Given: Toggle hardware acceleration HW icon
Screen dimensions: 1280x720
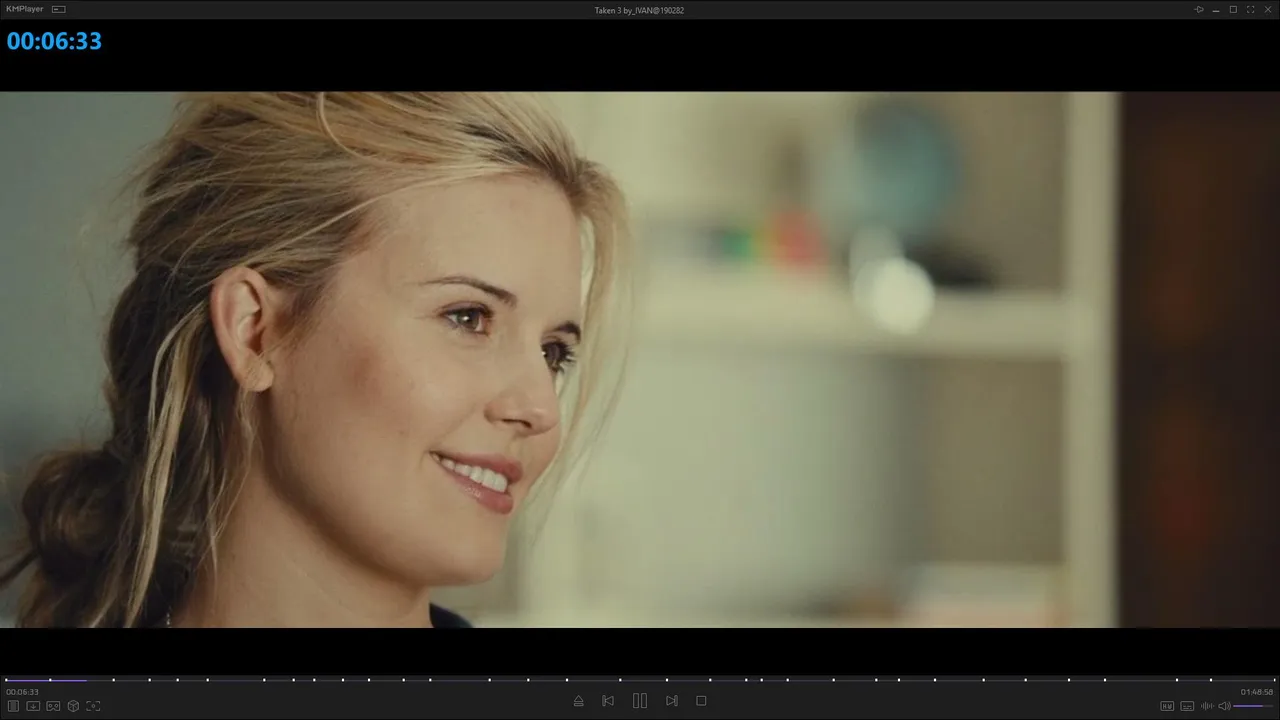Looking at the screenshot, I should point(1167,706).
